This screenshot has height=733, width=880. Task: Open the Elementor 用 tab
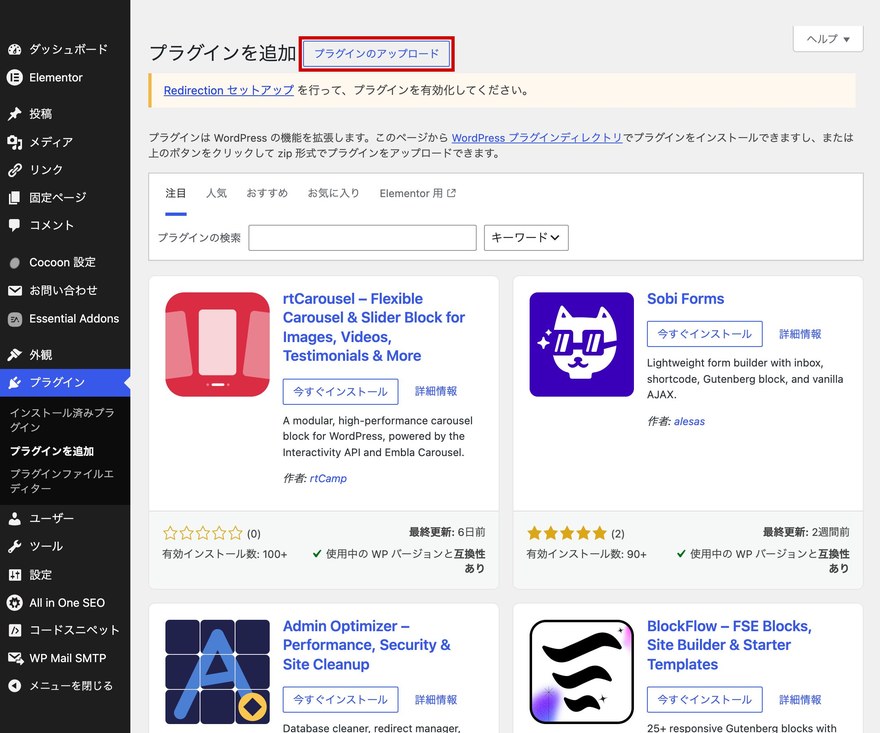click(x=418, y=193)
